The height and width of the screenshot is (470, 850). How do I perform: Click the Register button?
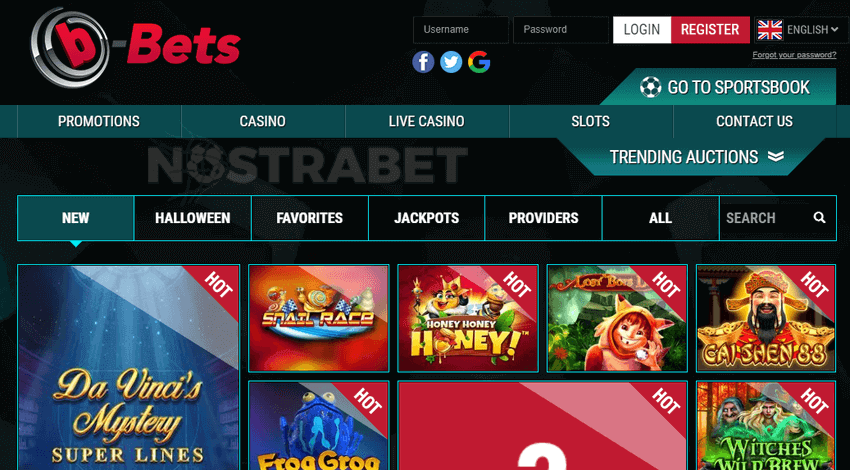click(x=710, y=30)
